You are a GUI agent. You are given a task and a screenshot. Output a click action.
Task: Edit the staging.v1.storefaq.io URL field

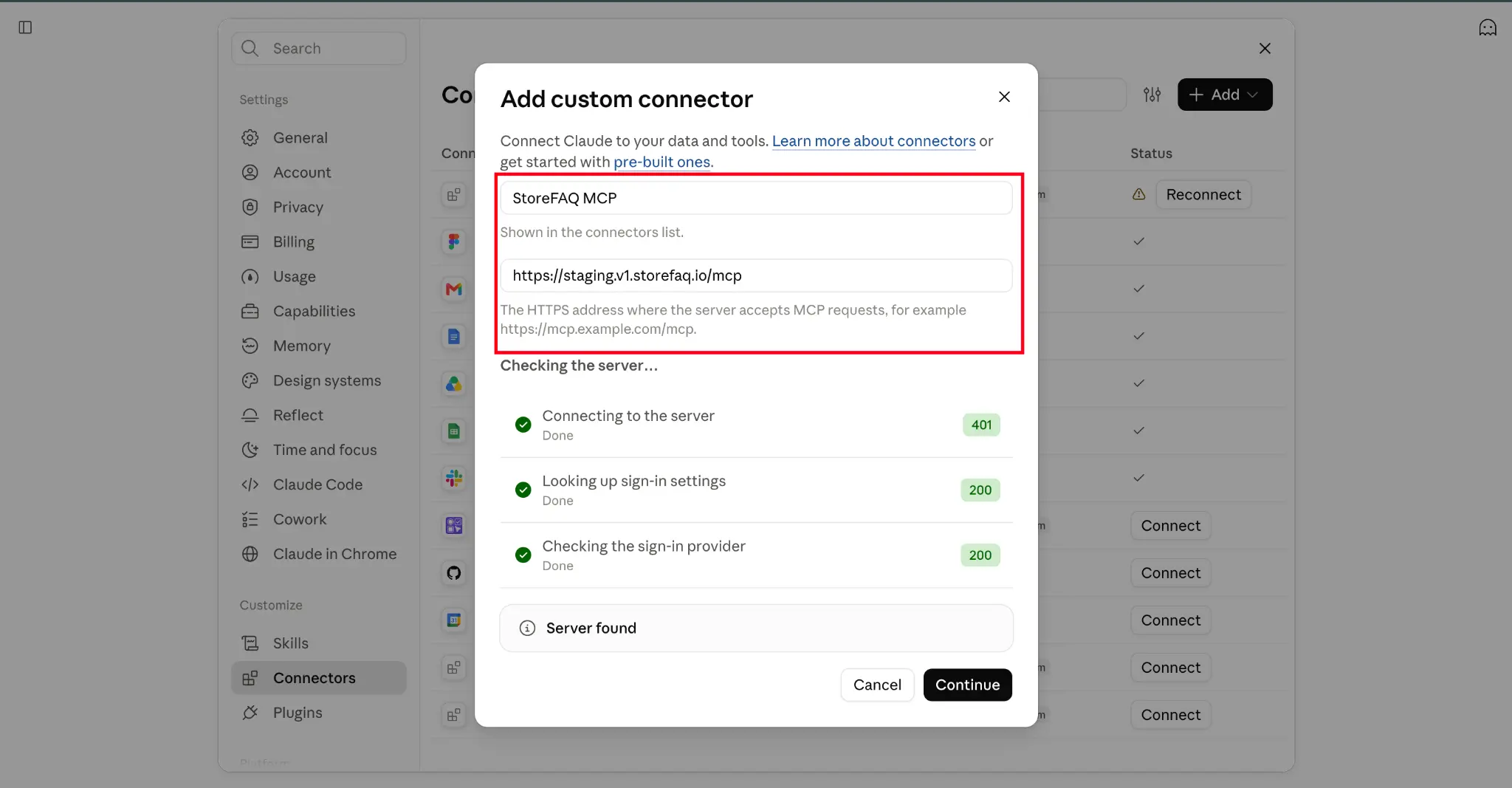pos(756,275)
